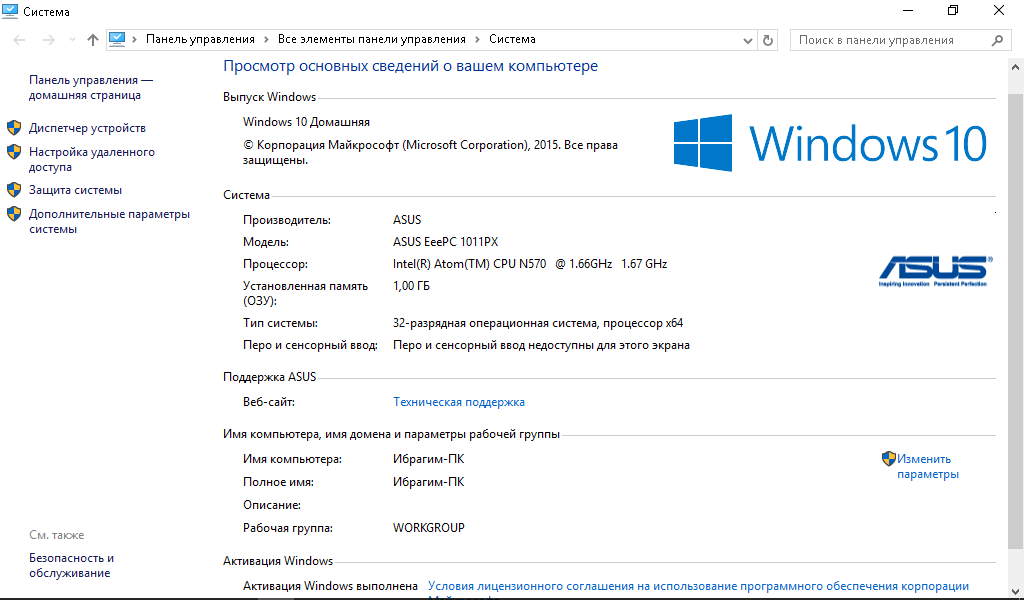Click shield icon beside 'Изменить параметры'
The width and height of the screenshot is (1024, 600).
pos(888,458)
